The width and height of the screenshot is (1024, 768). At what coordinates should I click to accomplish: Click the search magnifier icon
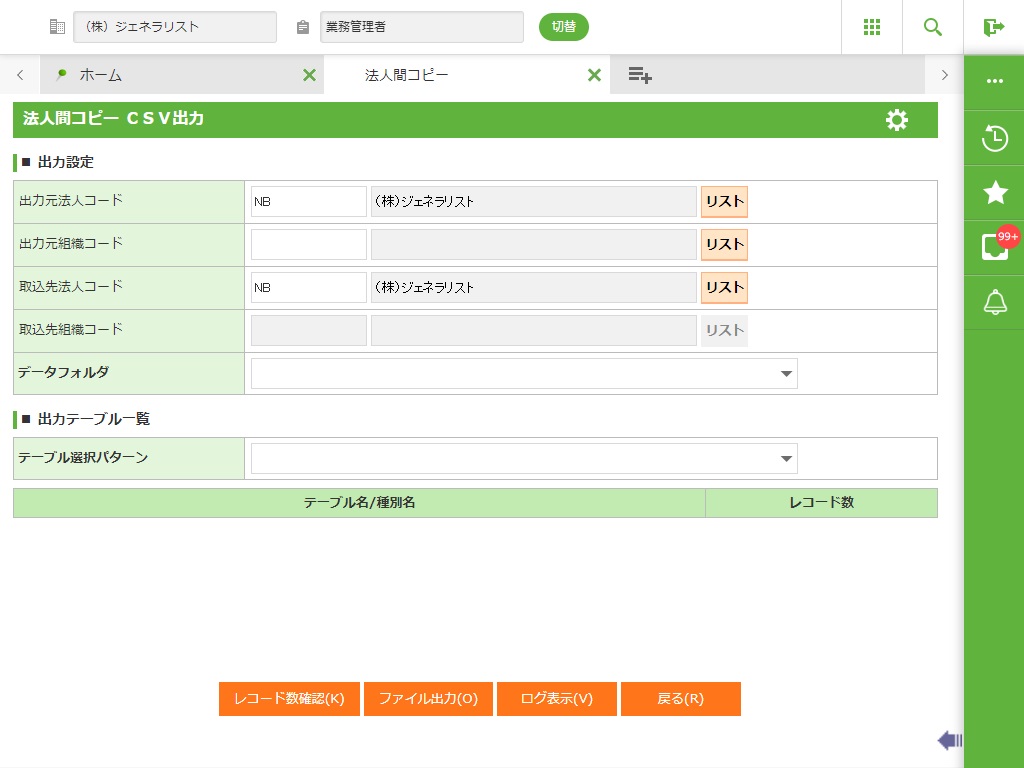tap(933, 27)
